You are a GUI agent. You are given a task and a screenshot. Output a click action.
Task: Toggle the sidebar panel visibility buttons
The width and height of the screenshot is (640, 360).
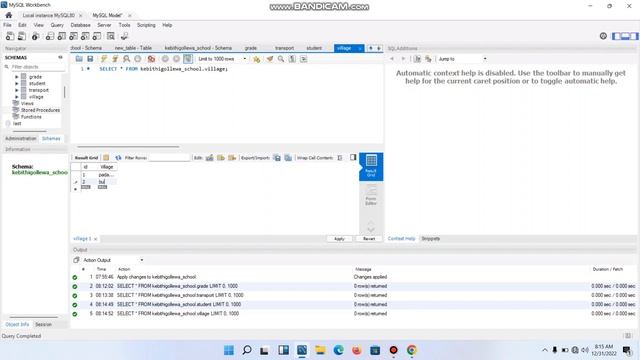(x=625, y=36)
